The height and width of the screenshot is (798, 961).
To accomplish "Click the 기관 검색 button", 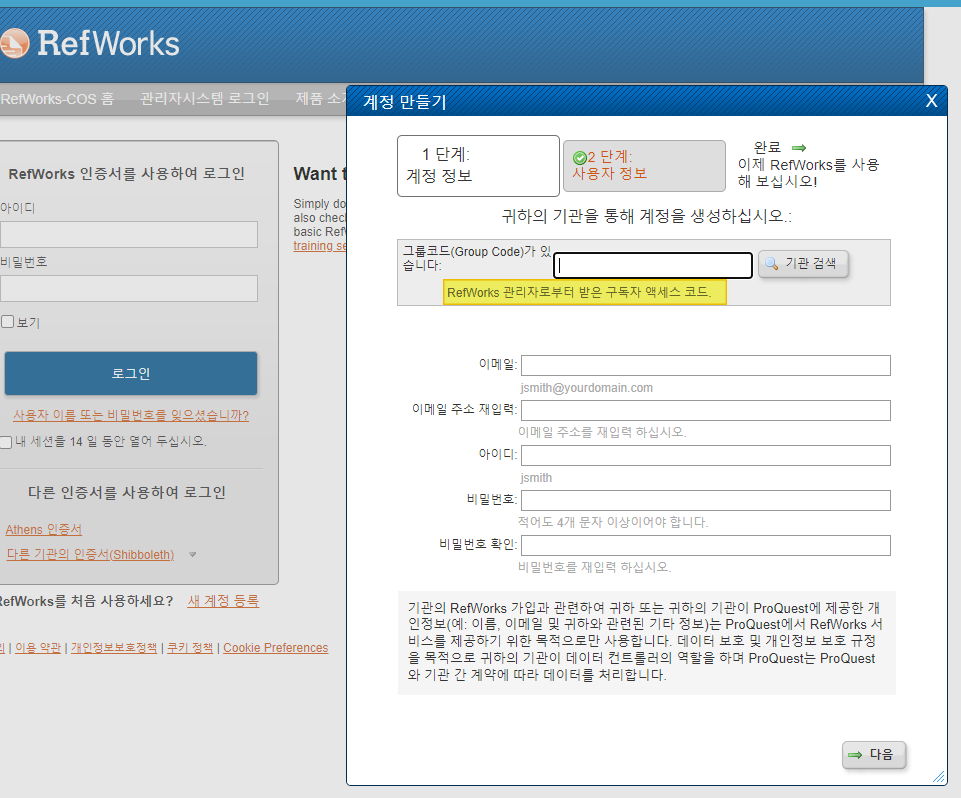I will pos(803,264).
